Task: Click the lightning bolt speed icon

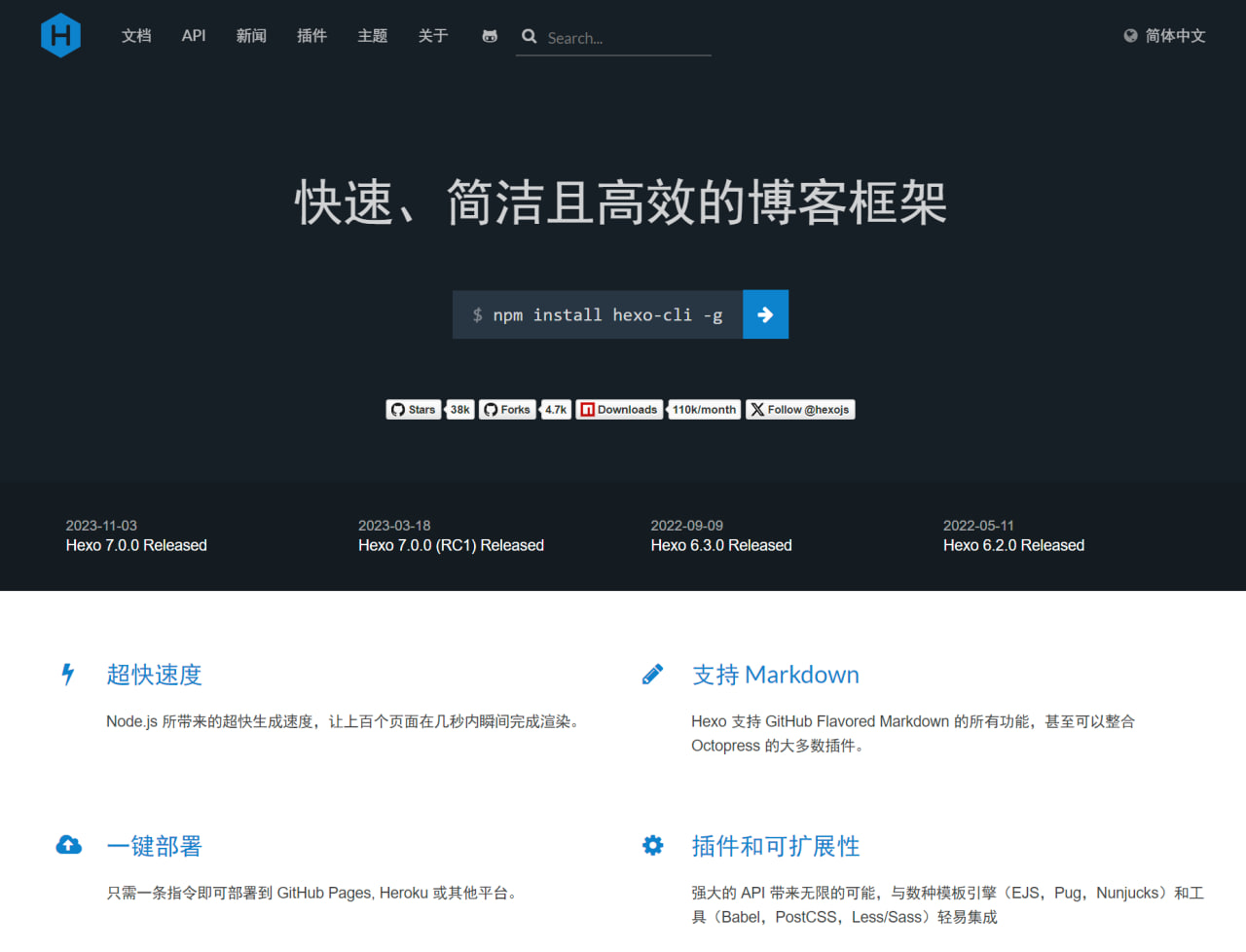Action: pos(68,674)
